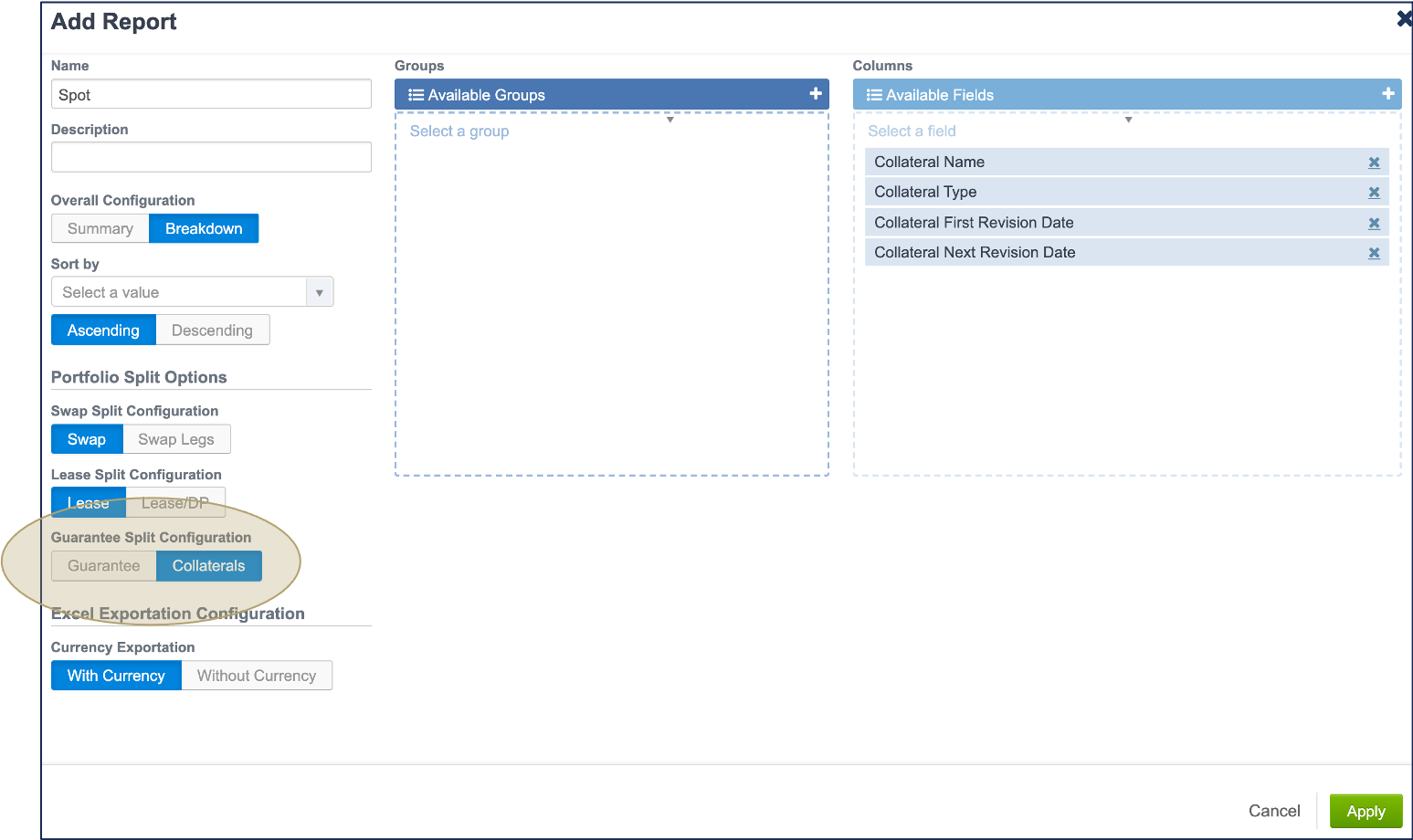Export Without Currency option
Image resolution: width=1413 pixels, height=840 pixels.
click(x=257, y=676)
